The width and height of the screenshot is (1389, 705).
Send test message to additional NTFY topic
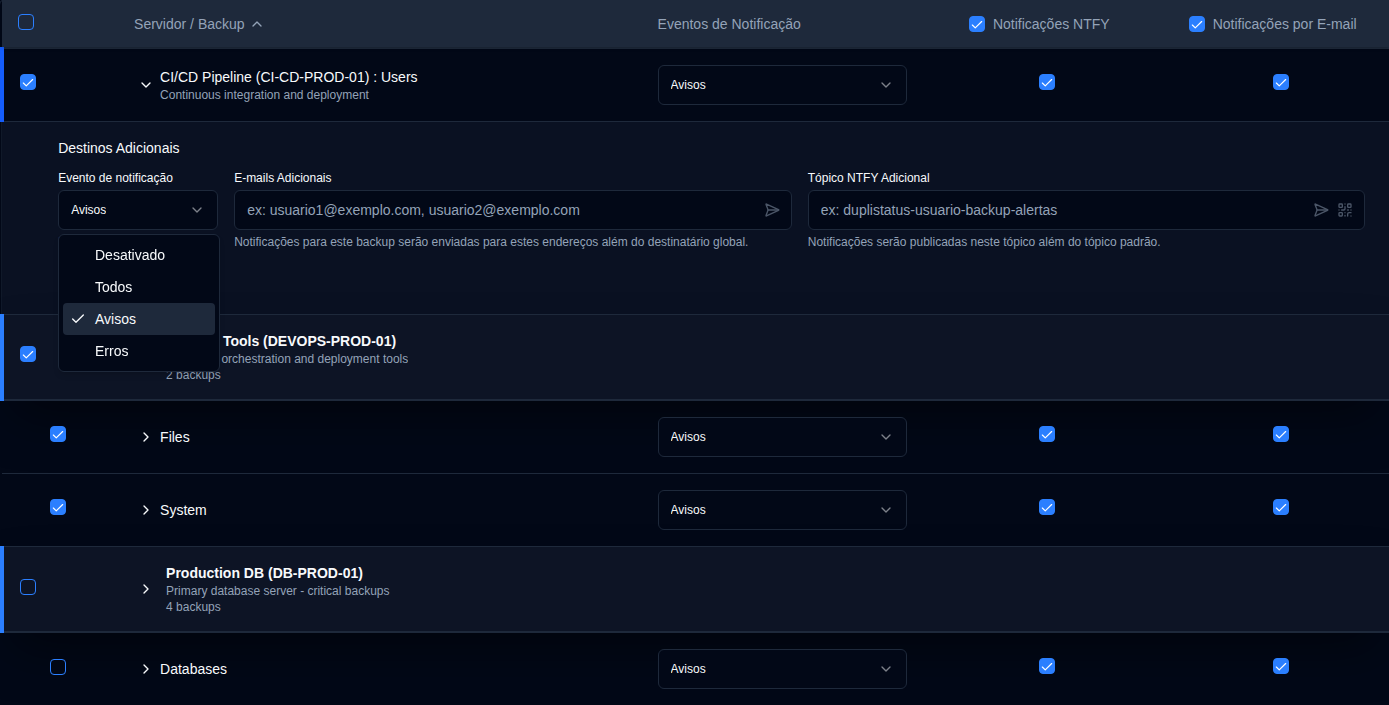(x=1321, y=210)
